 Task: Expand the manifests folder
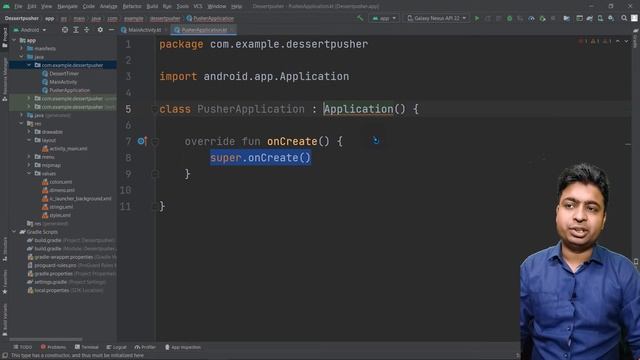click(x=22, y=49)
